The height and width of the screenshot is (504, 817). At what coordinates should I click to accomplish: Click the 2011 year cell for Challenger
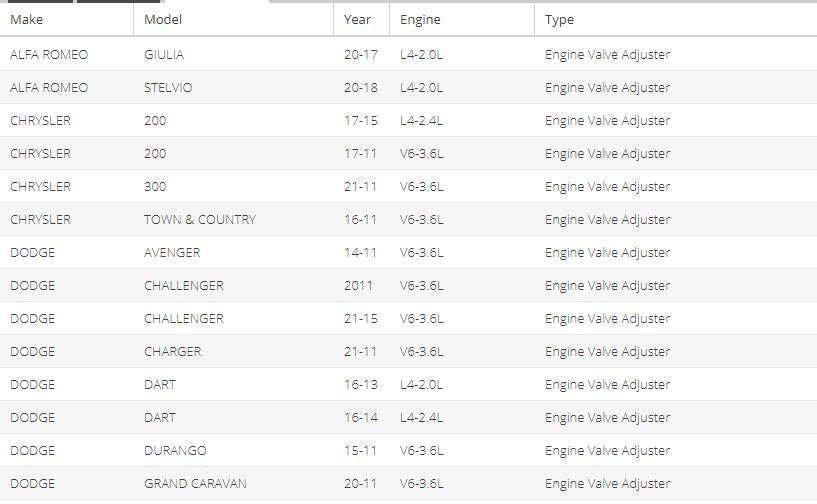coord(358,286)
